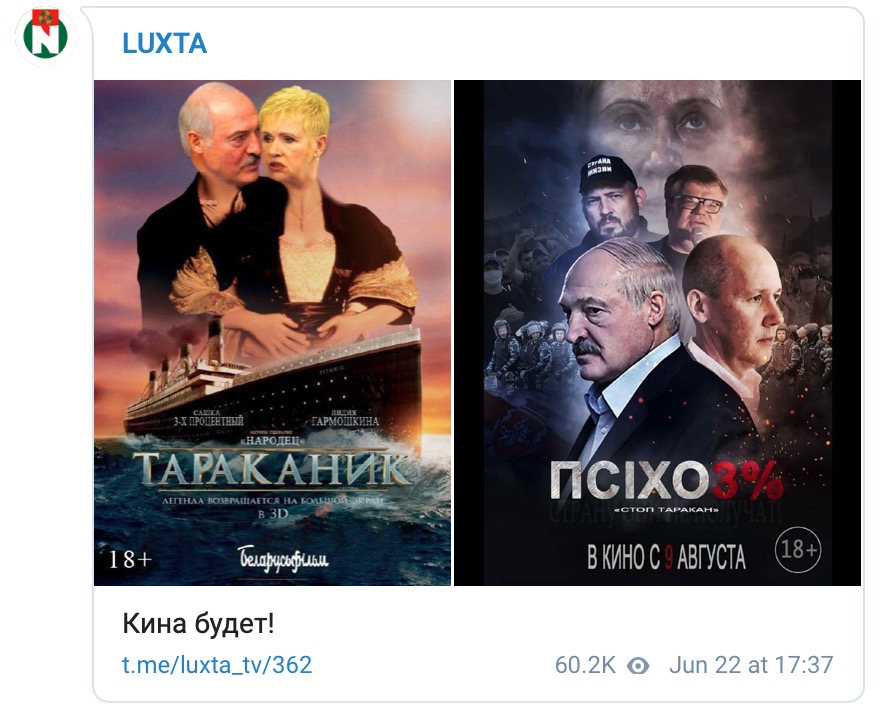
Task: Click the «НАРОДЕЦ» text on left poster
Action: pyautogui.click(x=272, y=440)
